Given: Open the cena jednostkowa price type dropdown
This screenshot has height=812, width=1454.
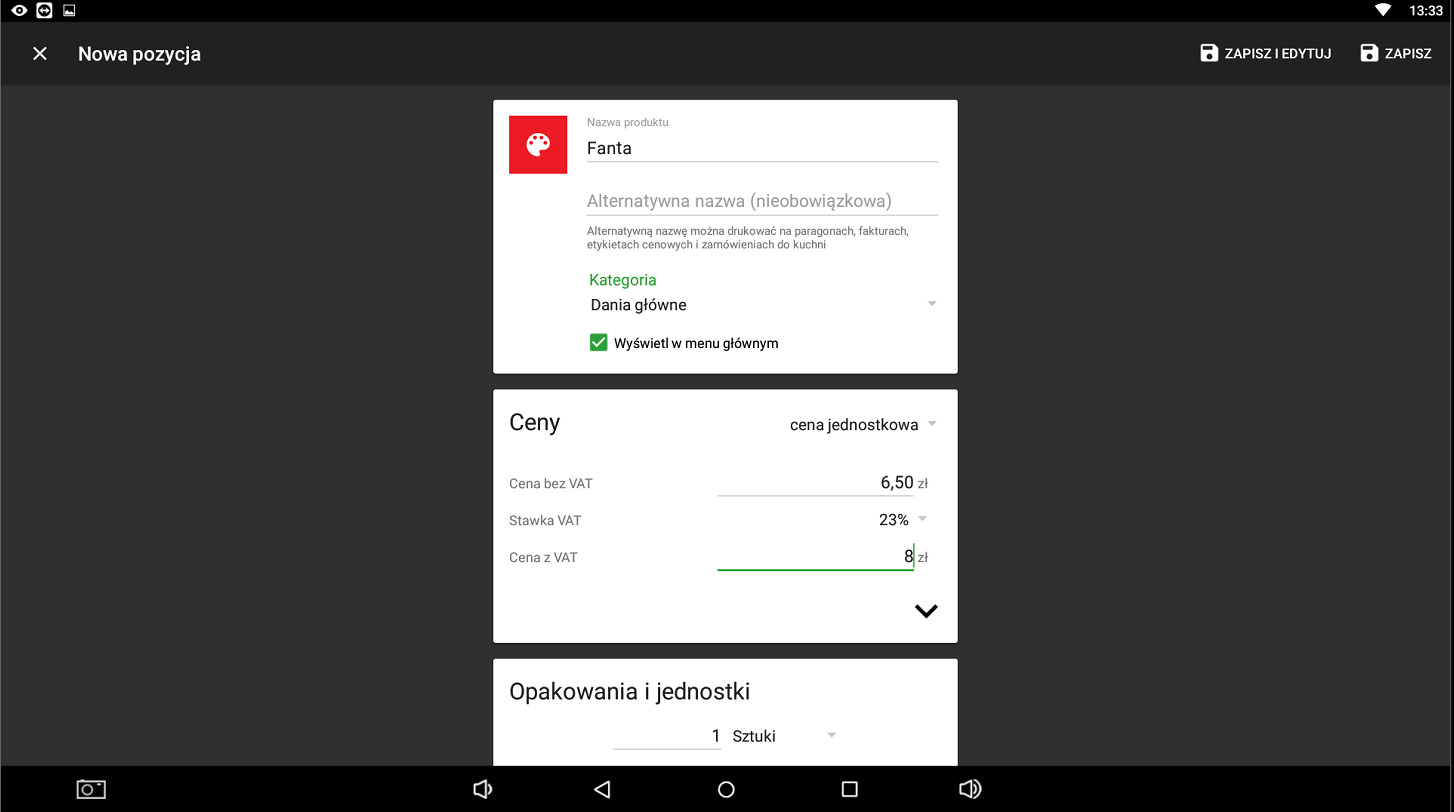Looking at the screenshot, I should (x=862, y=425).
